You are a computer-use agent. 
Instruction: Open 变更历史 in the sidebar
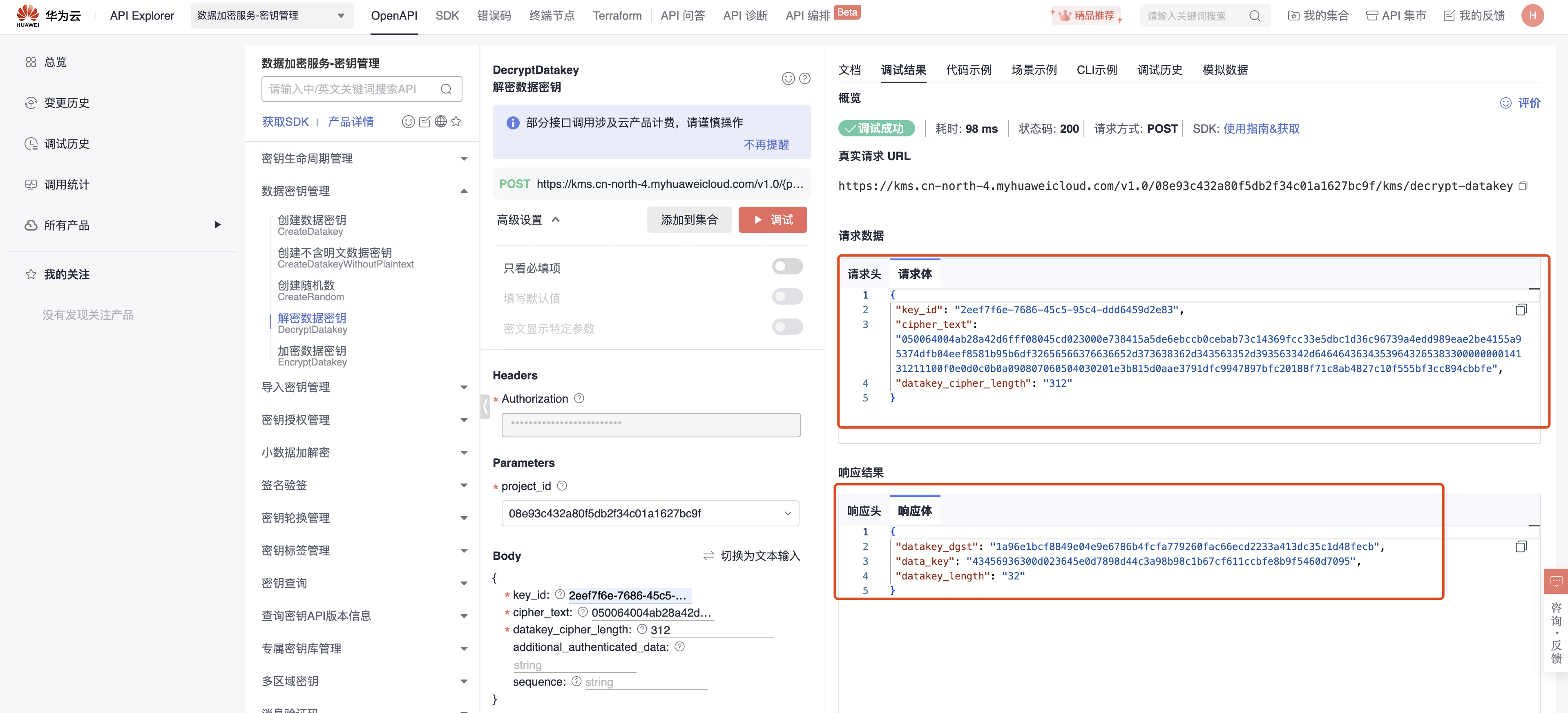[66, 103]
